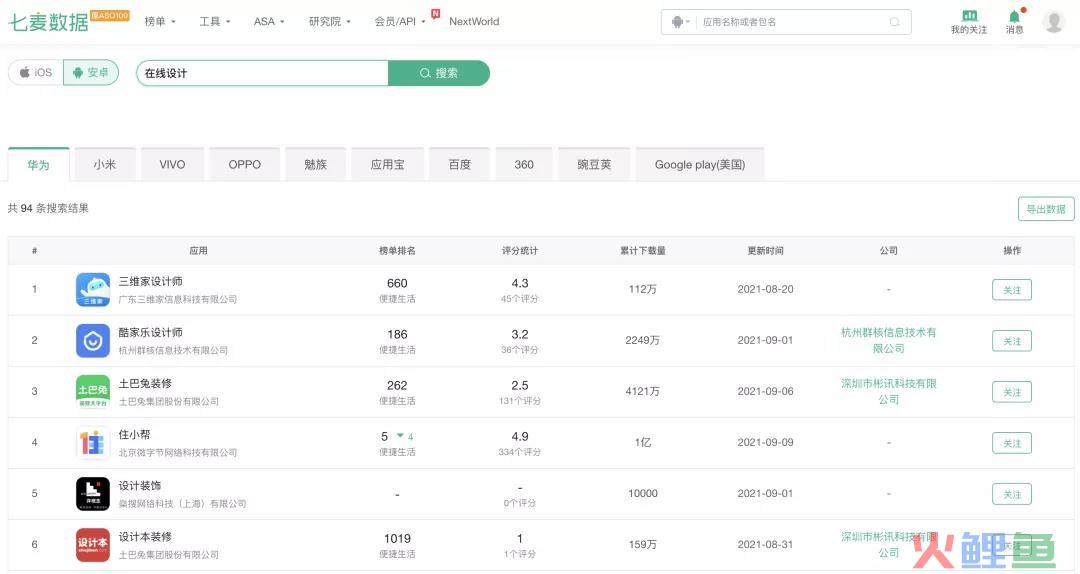Open 杭州群核信息技术有限公司 company link
The width and height of the screenshot is (1080, 574).
[x=889, y=340]
